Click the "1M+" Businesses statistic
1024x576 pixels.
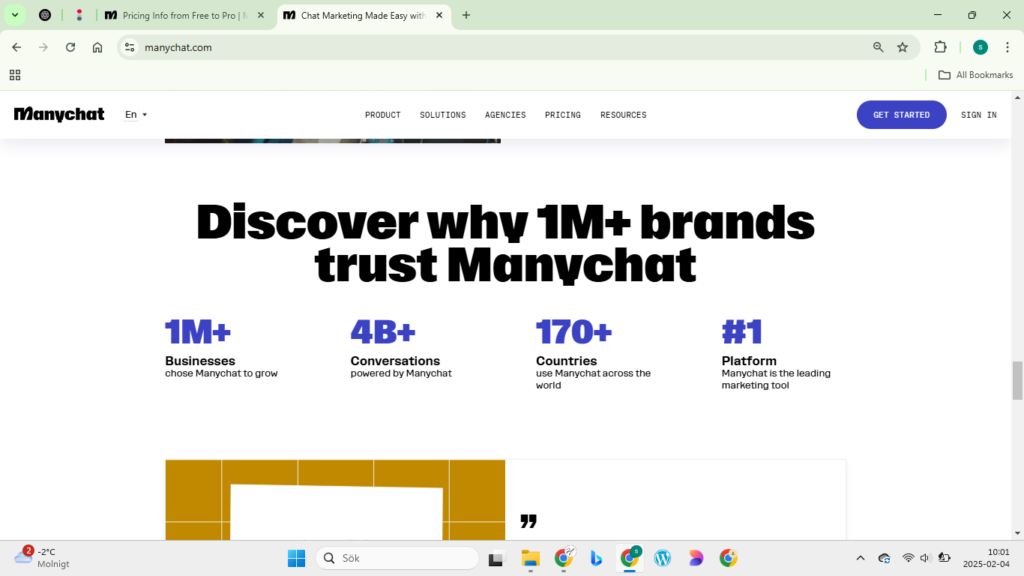point(198,332)
